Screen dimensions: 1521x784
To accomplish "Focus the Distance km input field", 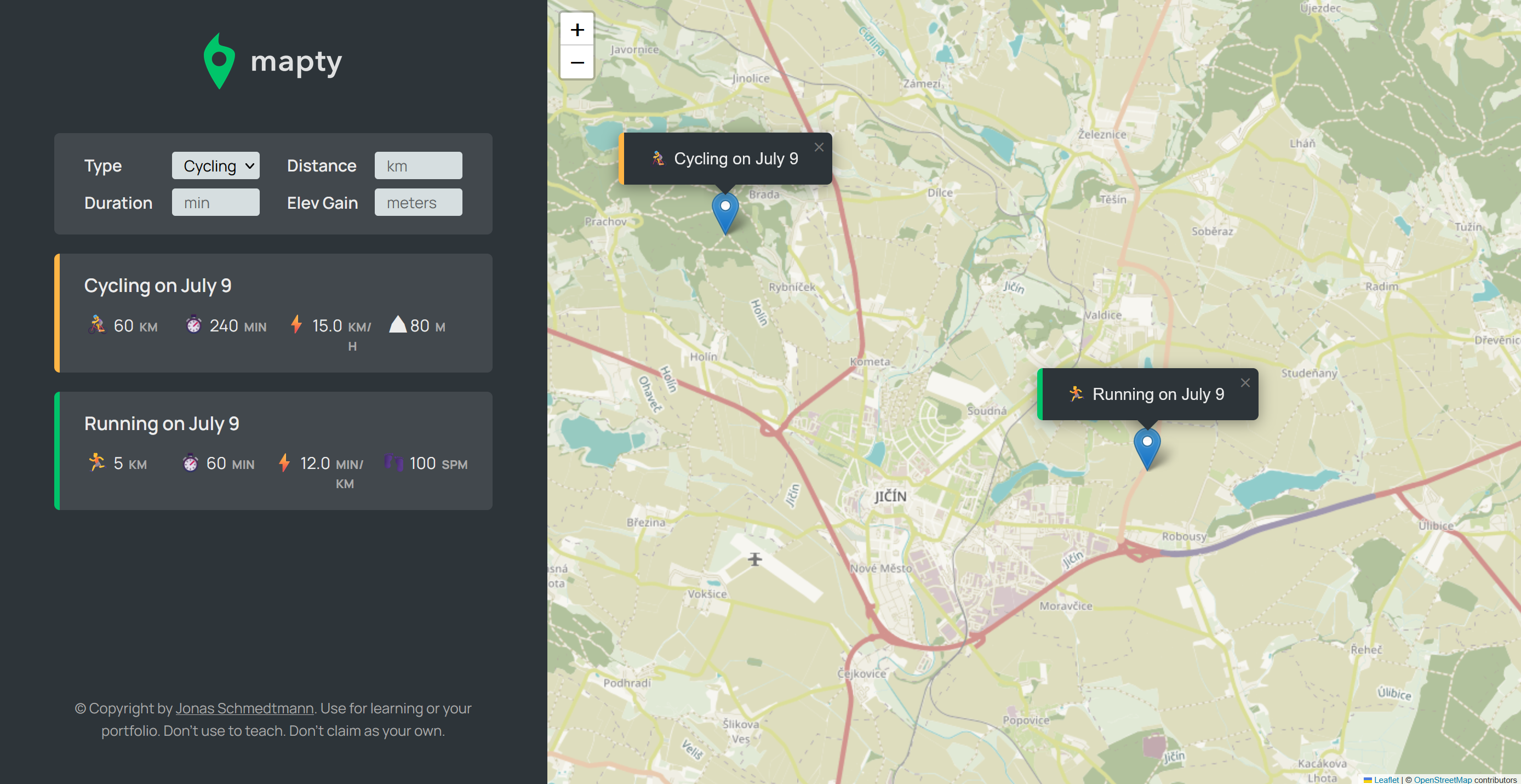I will pyautogui.click(x=418, y=166).
